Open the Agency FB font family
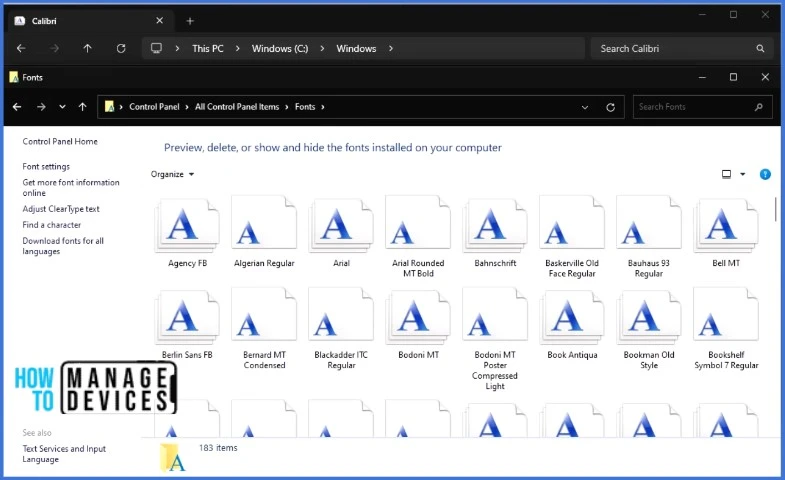Viewport: 785px width, 480px height. (187, 232)
